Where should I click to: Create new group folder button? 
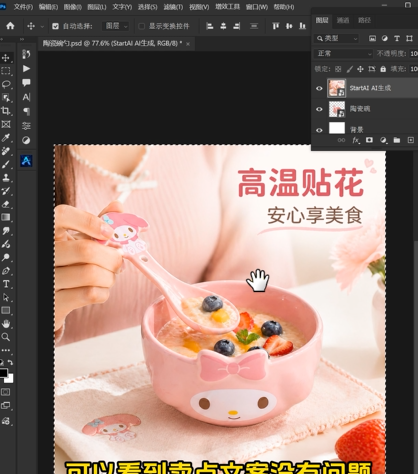(x=397, y=140)
